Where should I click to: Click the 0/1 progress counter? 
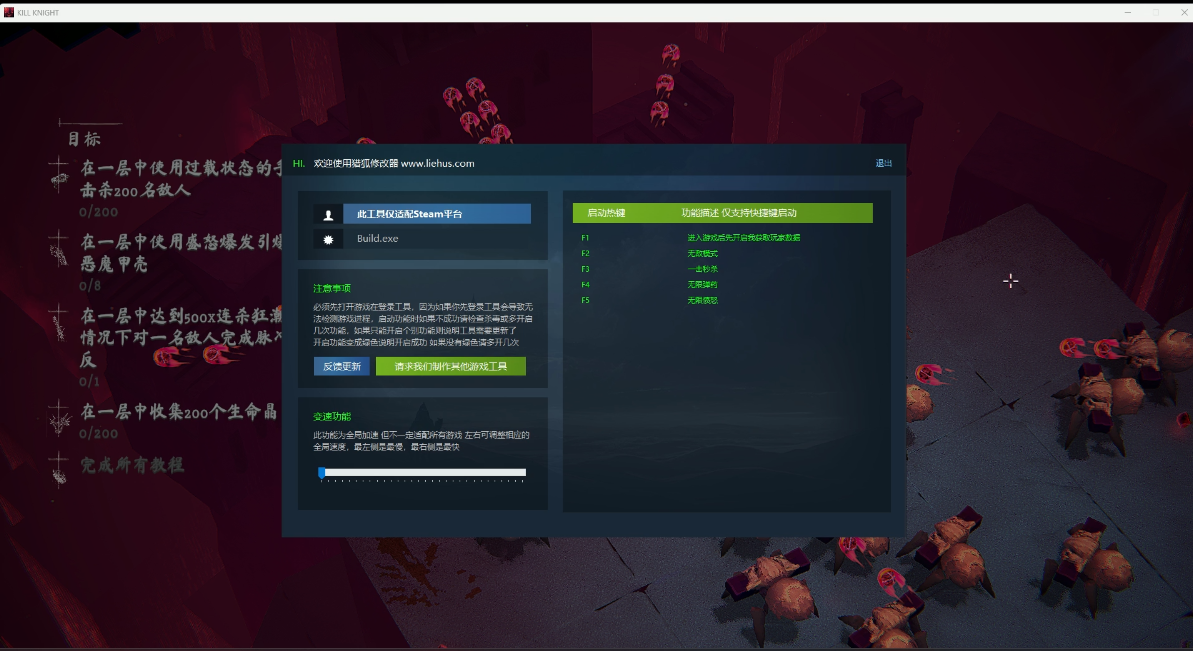[89, 381]
